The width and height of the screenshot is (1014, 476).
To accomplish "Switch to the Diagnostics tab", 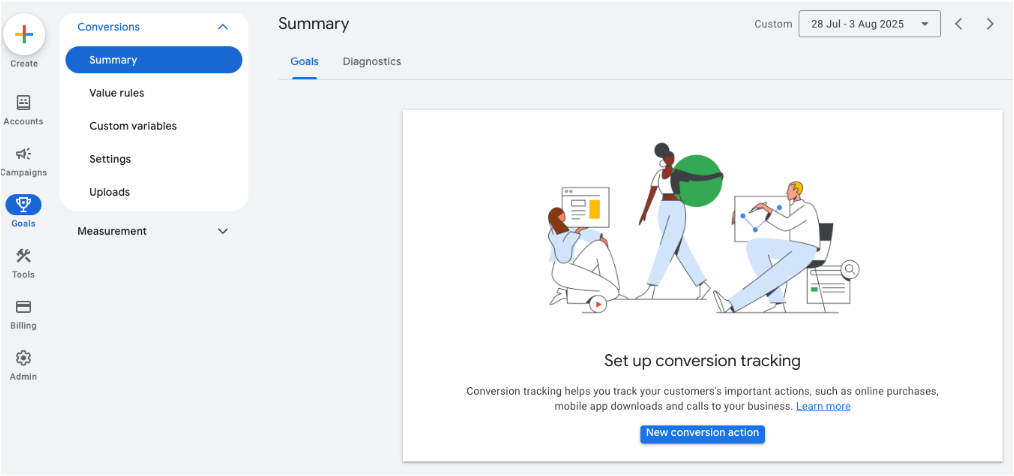I will pyautogui.click(x=372, y=61).
